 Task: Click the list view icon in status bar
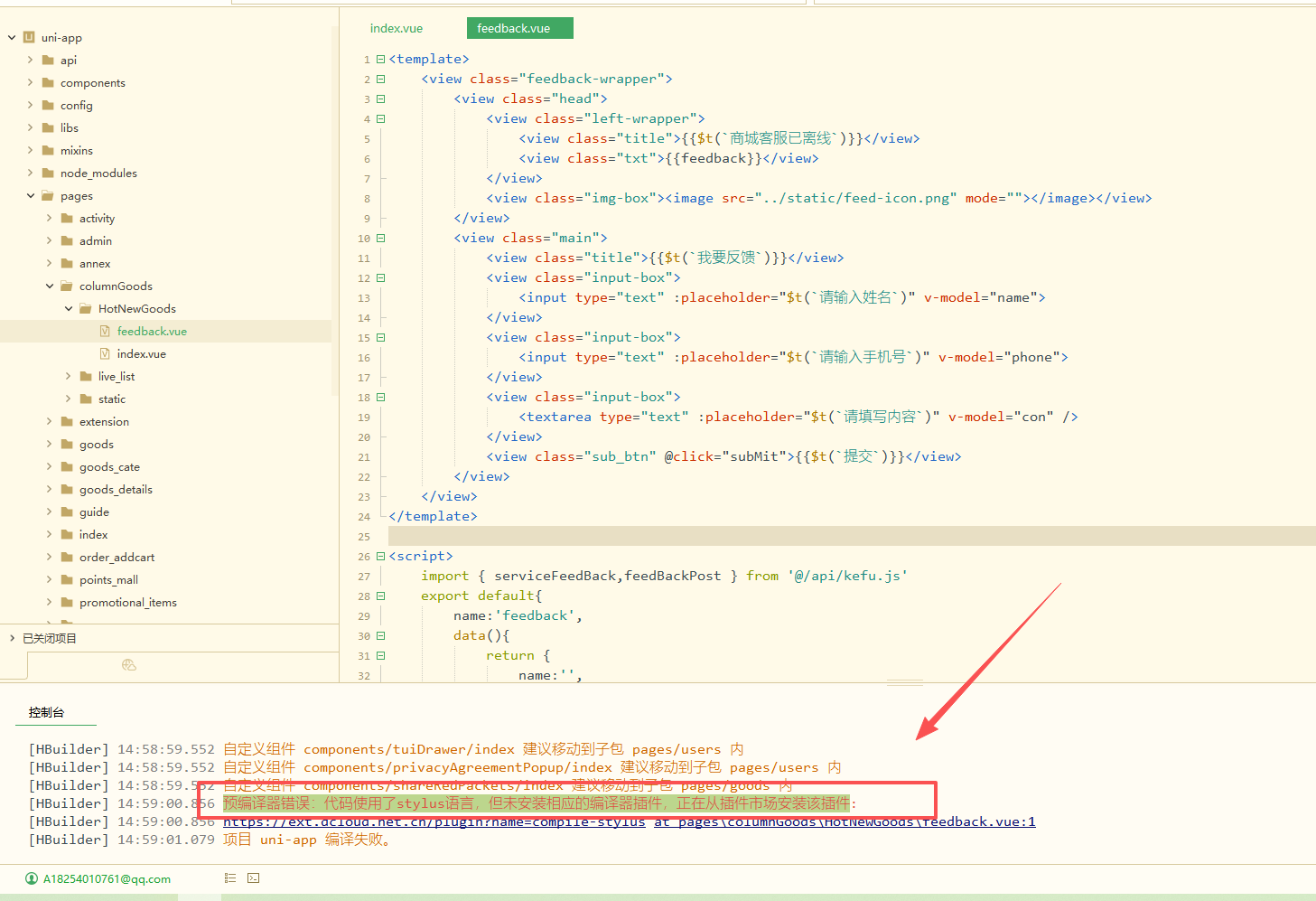230,878
